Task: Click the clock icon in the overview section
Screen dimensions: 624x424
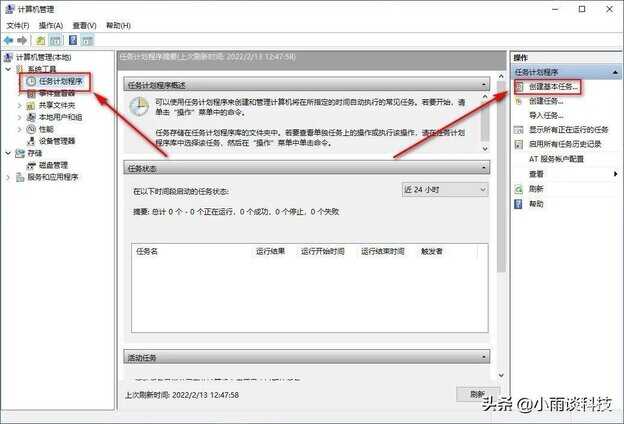Action: click(x=139, y=106)
